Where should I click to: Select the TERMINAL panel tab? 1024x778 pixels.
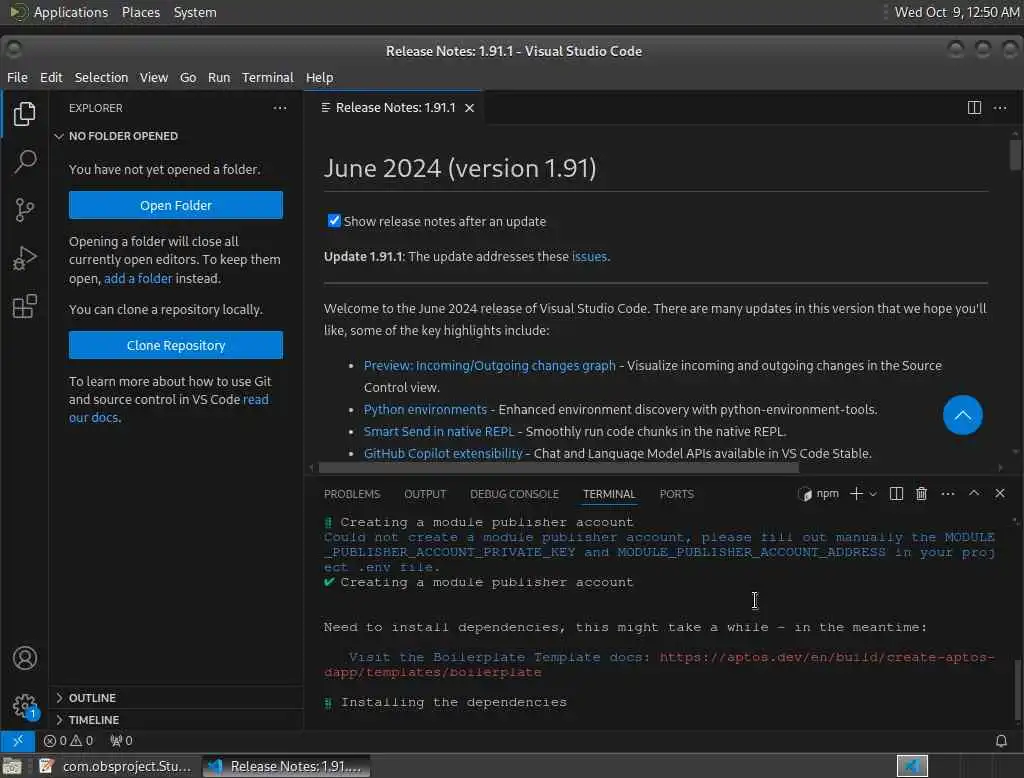609,494
